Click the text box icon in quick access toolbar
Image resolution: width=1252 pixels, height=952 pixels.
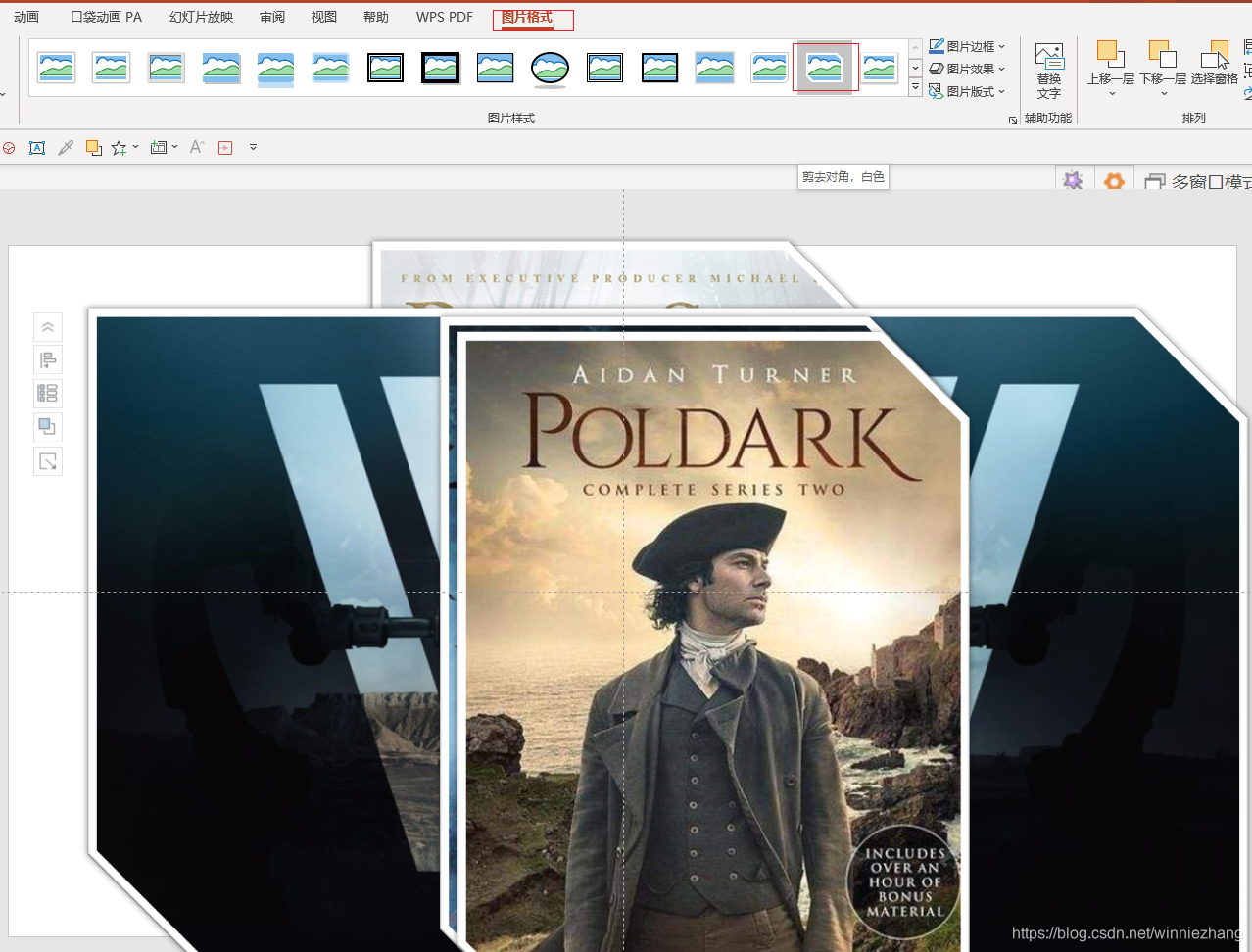(x=37, y=148)
